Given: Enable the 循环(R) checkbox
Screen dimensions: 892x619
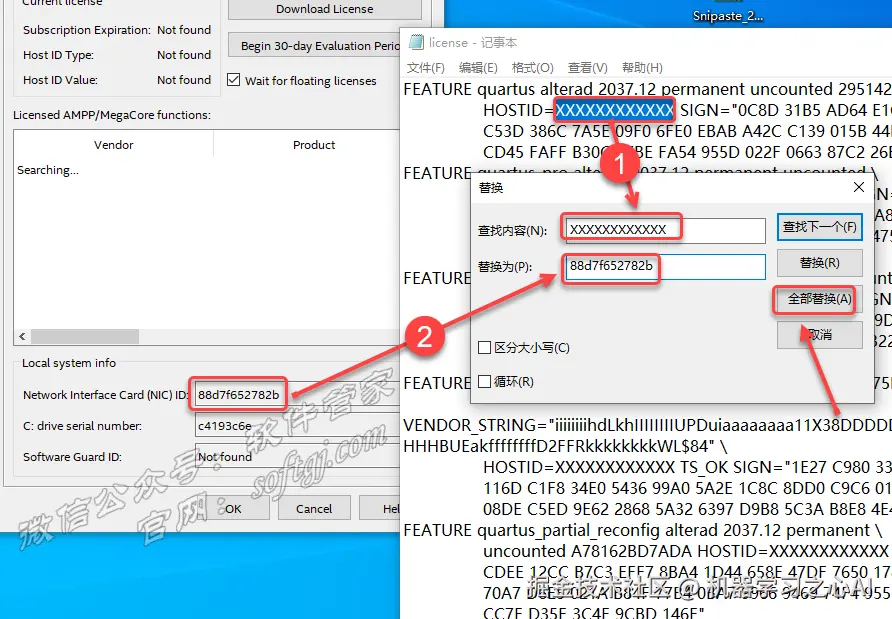Looking at the screenshot, I should 485,382.
